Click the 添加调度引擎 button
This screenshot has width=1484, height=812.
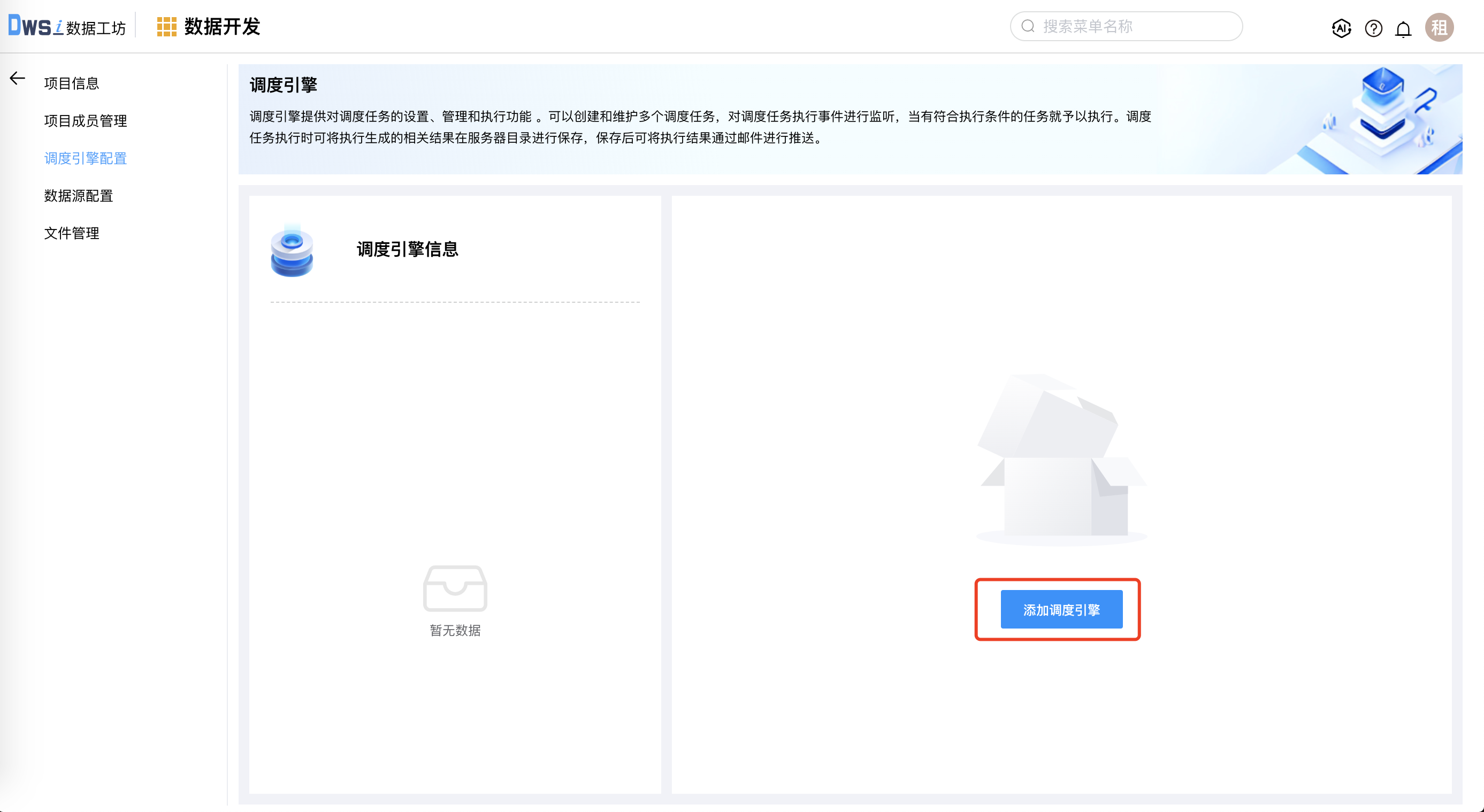1061,609
